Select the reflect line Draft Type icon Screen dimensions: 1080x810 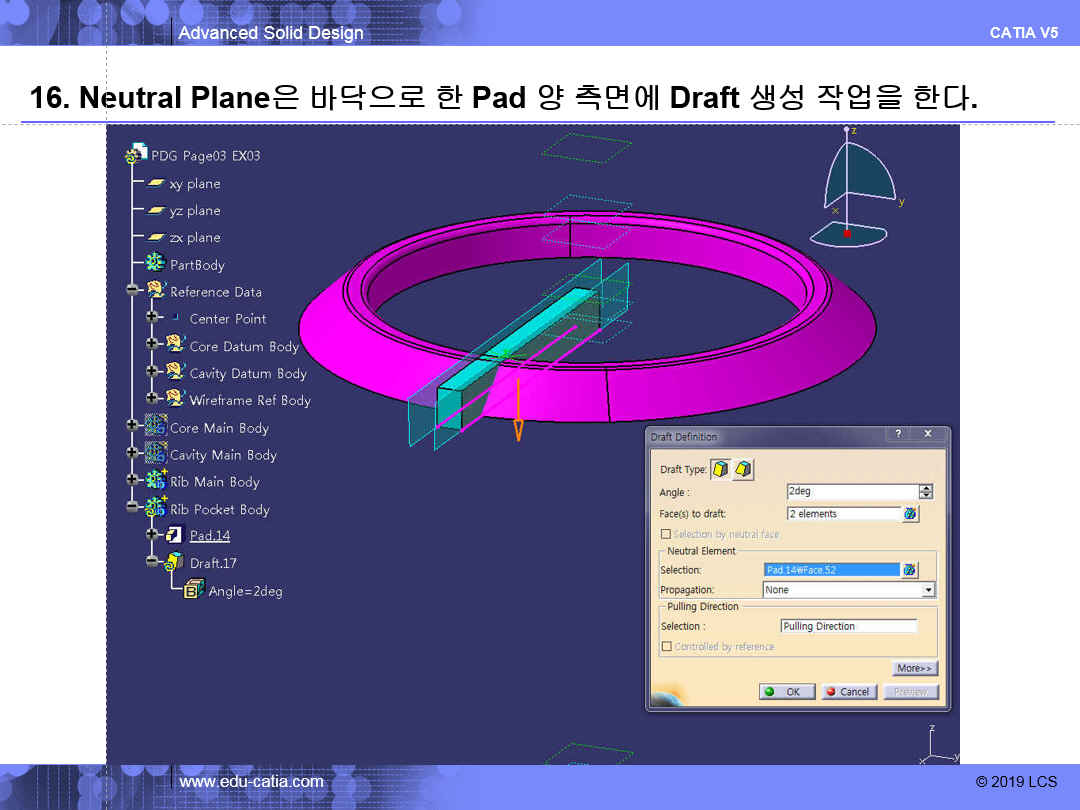click(x=743, y=469)
